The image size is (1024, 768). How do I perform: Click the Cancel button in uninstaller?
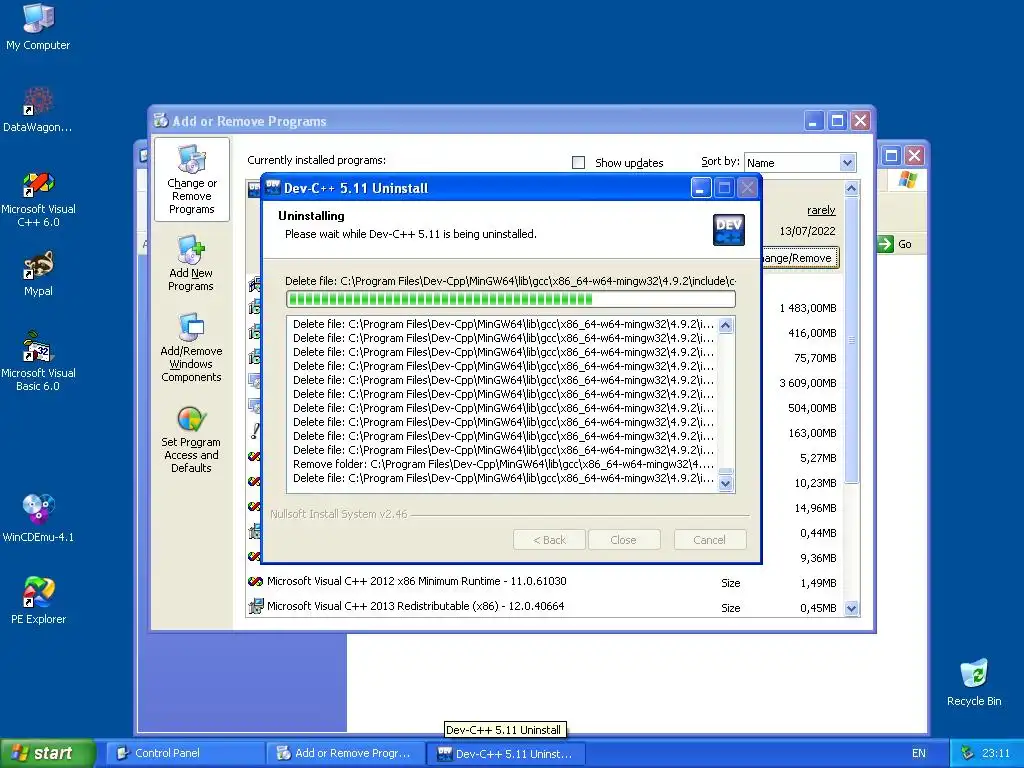pos(709,540)
